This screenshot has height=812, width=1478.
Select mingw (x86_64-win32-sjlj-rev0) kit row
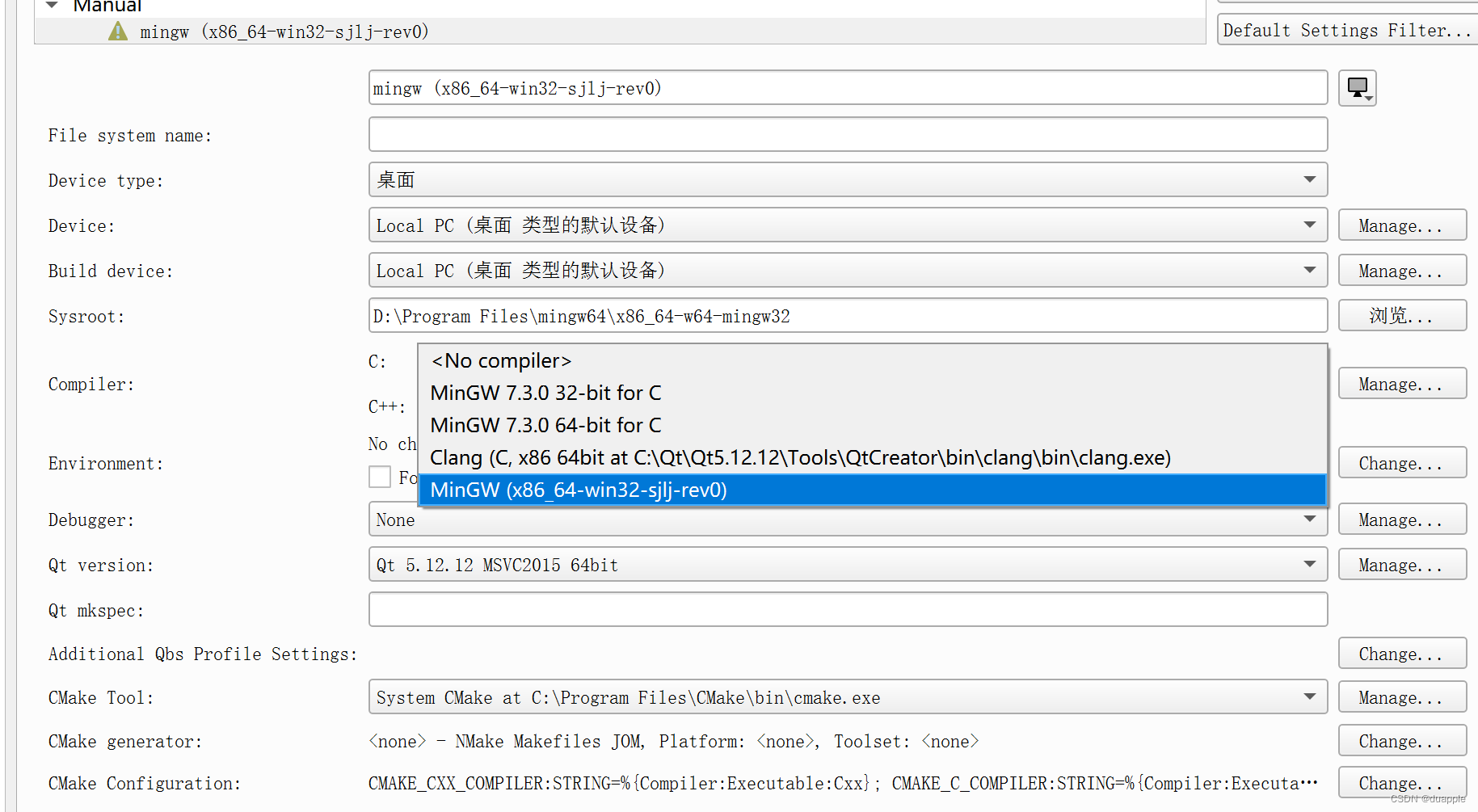click(x=620, y=32)
